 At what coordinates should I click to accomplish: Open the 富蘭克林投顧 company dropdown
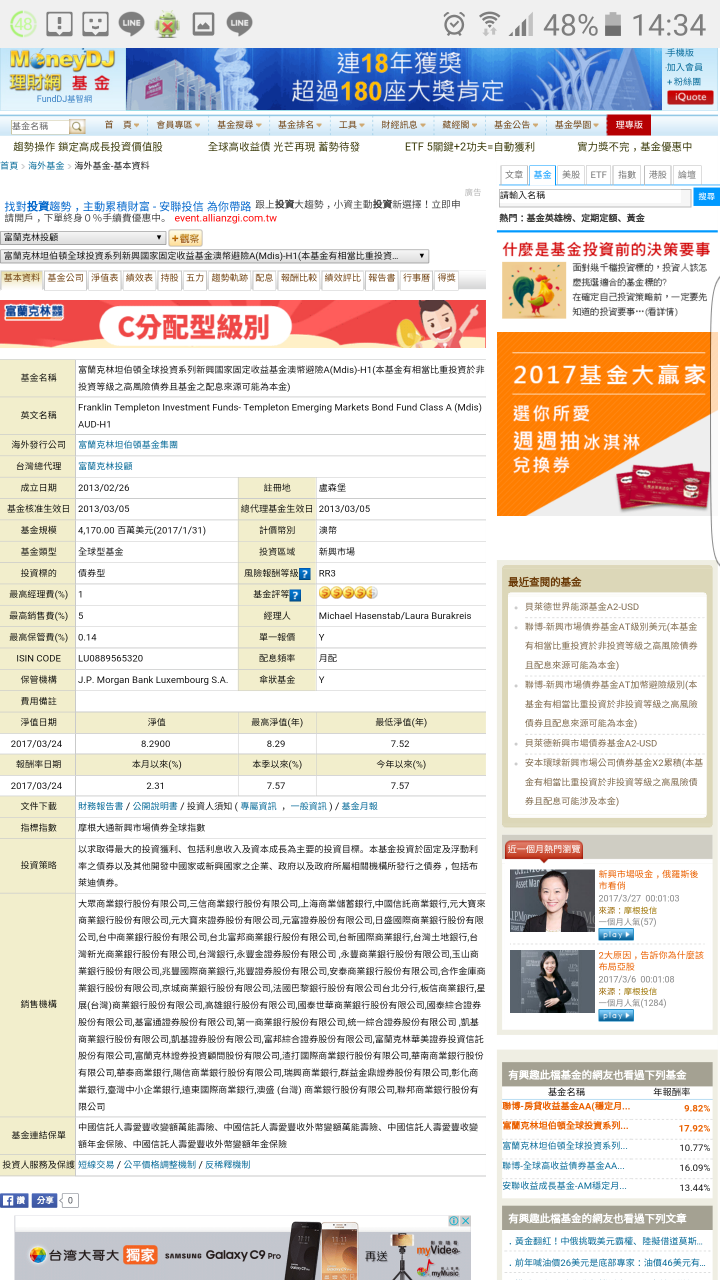[84, 238]
